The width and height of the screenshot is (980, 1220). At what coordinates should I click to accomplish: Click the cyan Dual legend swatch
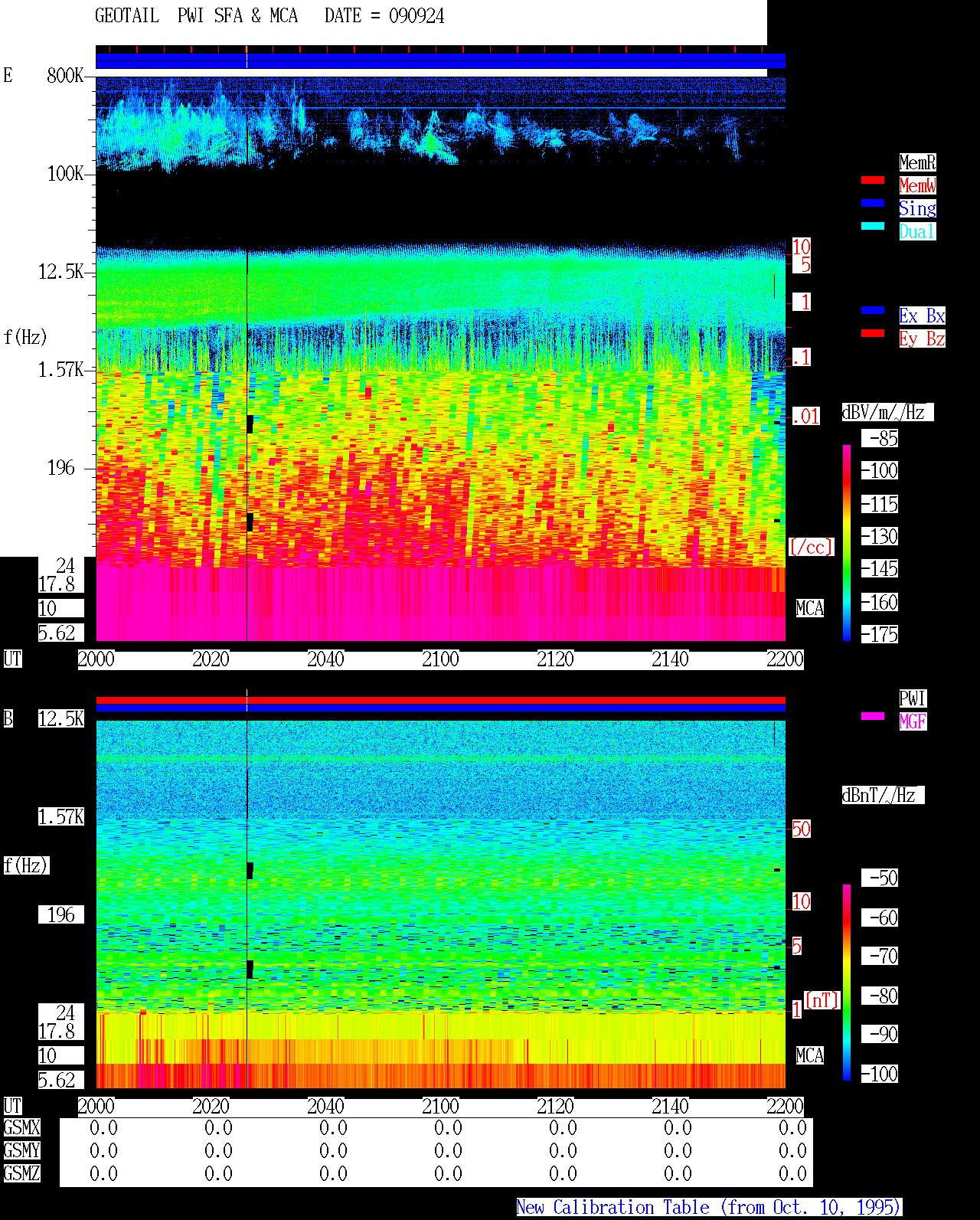(873, 226)
